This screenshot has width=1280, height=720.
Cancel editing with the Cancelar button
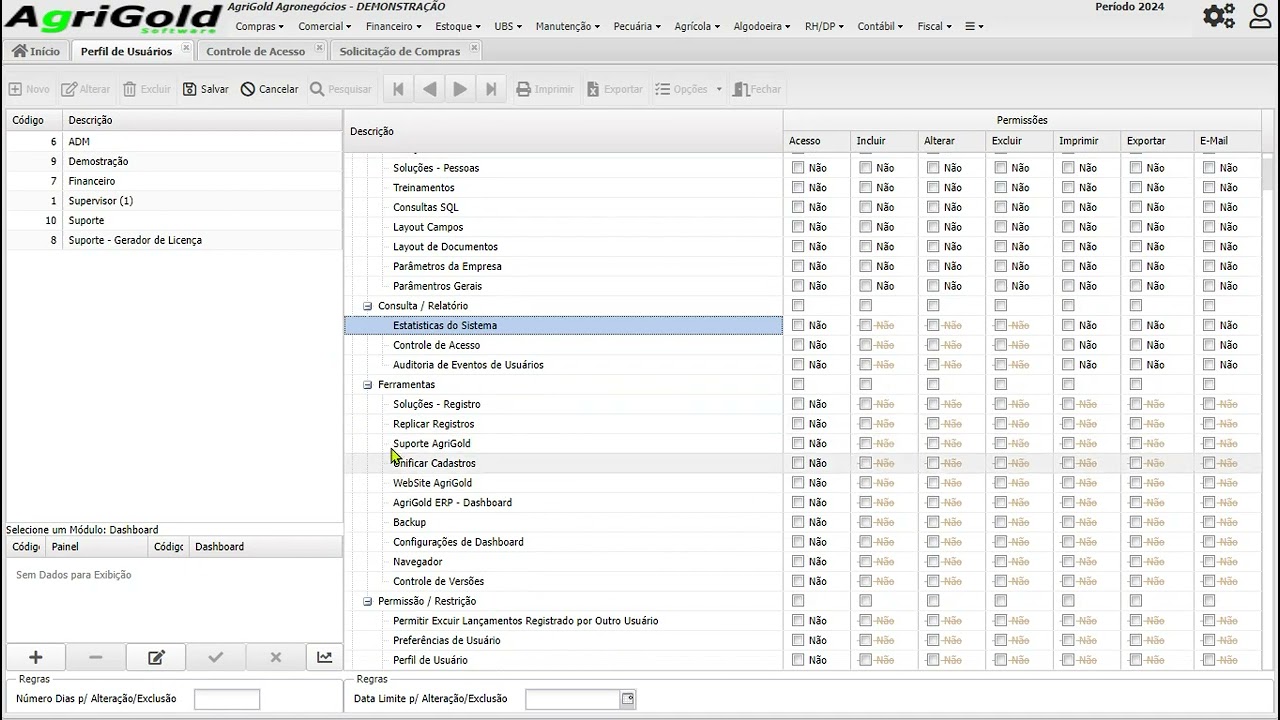click(x=269, y=89)
